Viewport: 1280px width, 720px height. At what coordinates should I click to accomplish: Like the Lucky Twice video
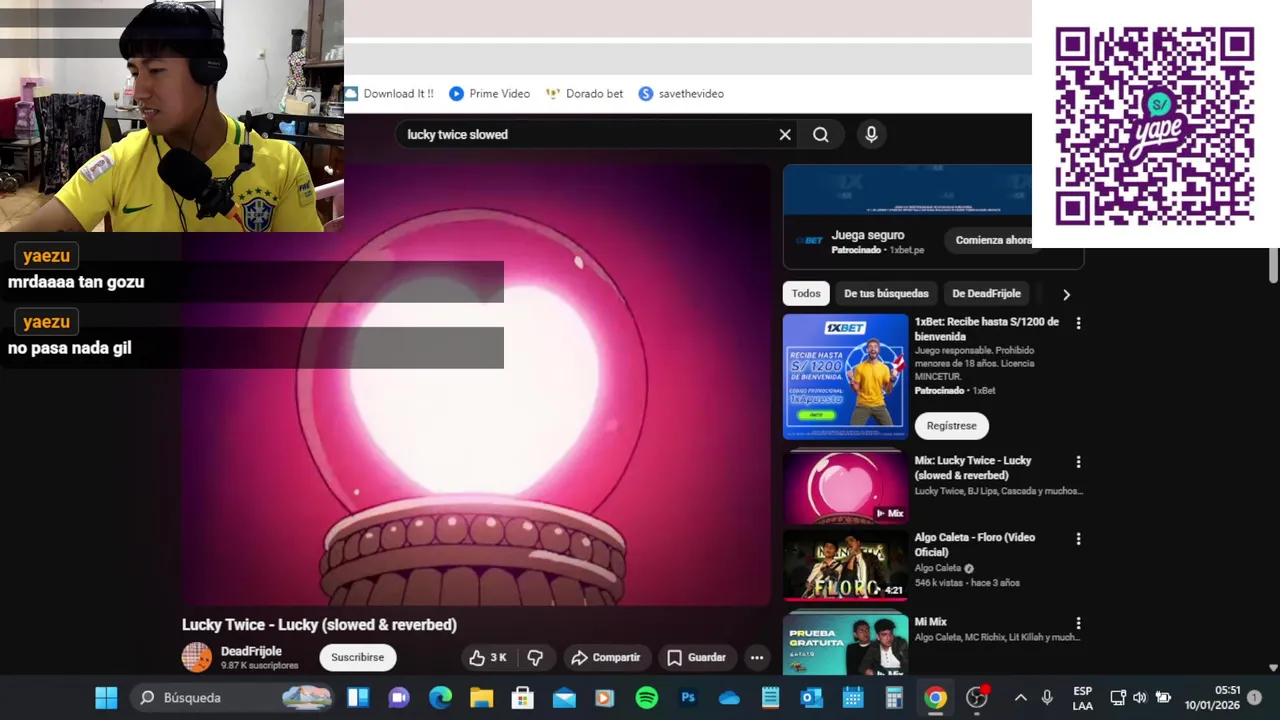point(488,657)
